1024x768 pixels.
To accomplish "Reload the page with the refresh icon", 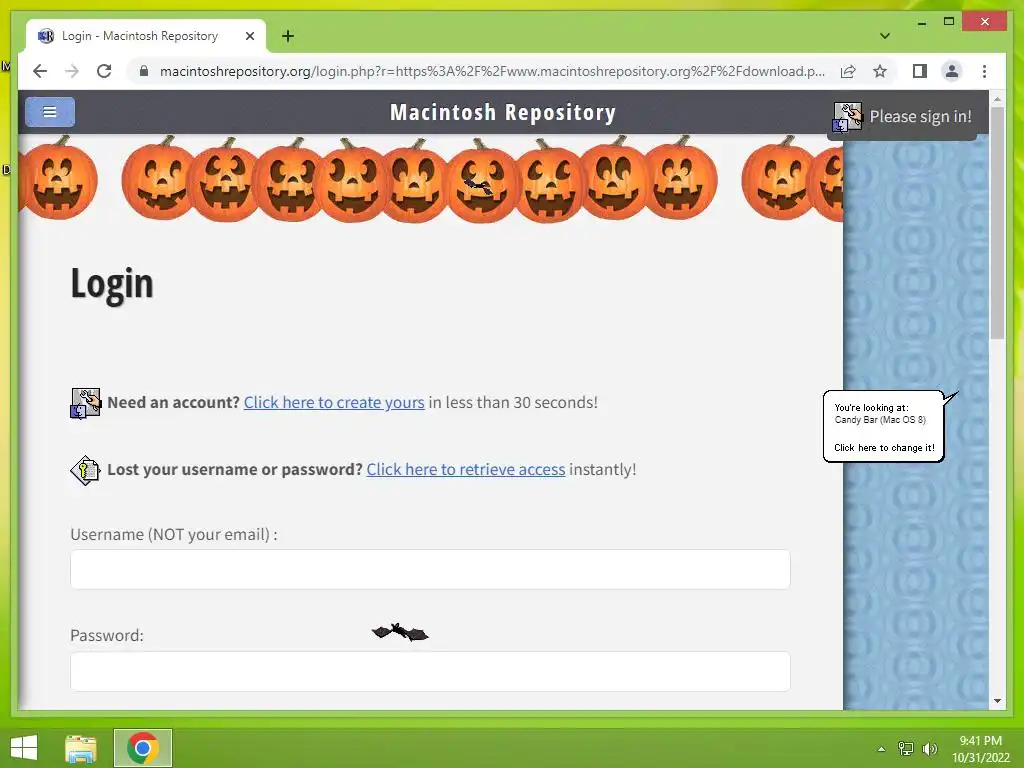I will [x=104, y=71].
